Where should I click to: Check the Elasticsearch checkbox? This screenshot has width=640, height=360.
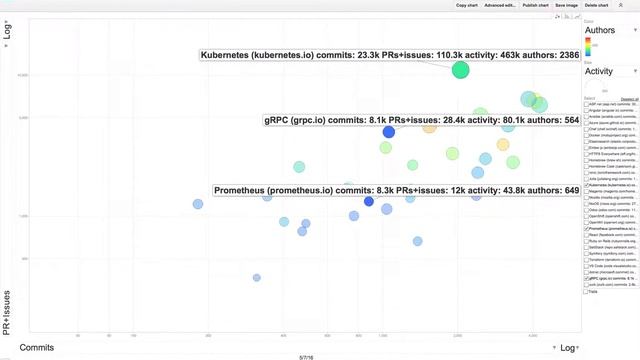click(x=587, y=142)
